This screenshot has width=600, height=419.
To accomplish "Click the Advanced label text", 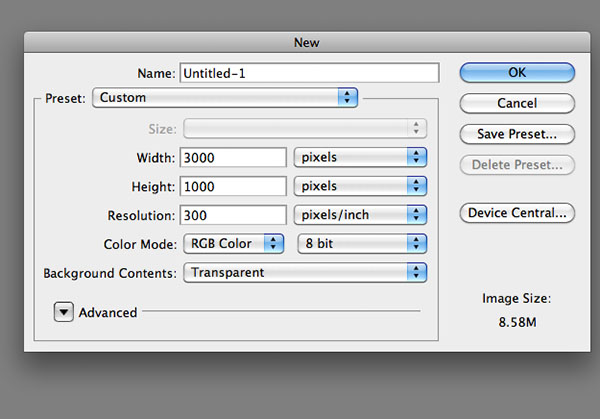I will pos(108,313).
